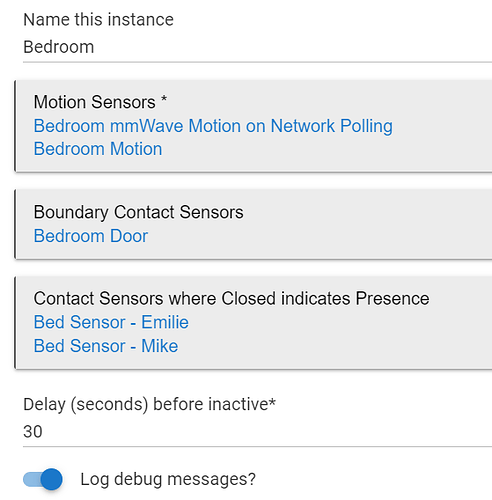Click the "Contact Sensors where Closed" heading text

(x=155, y=298)
